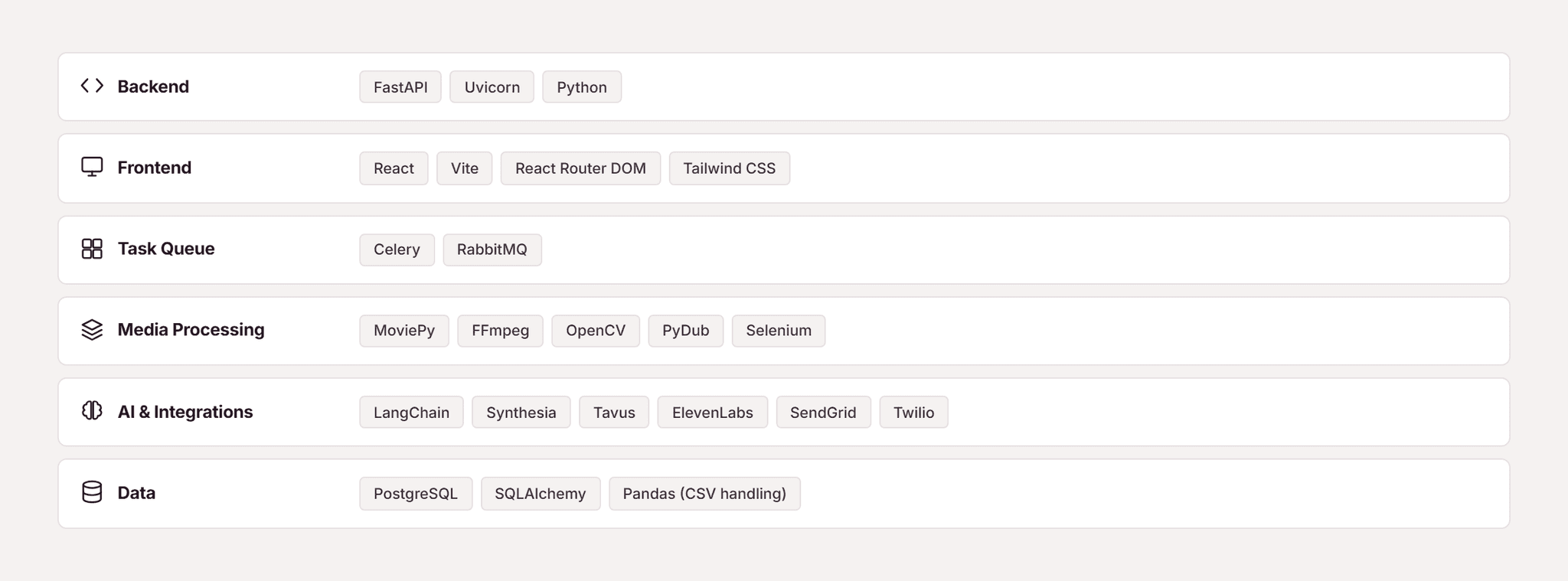The height and width of the screenshot is (581, 1568).
Task: Click the React Router DOM tag
Action: pyautogui.click(x=580, y=168)
